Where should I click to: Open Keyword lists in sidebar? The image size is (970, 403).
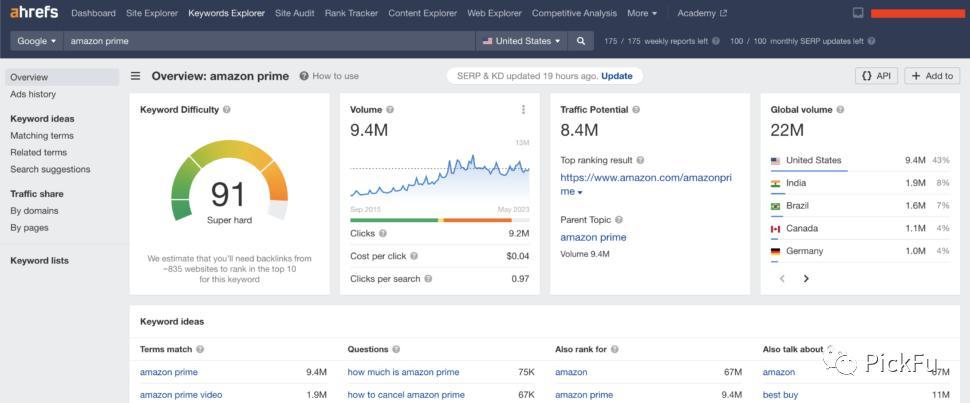[x=40, y=261]
